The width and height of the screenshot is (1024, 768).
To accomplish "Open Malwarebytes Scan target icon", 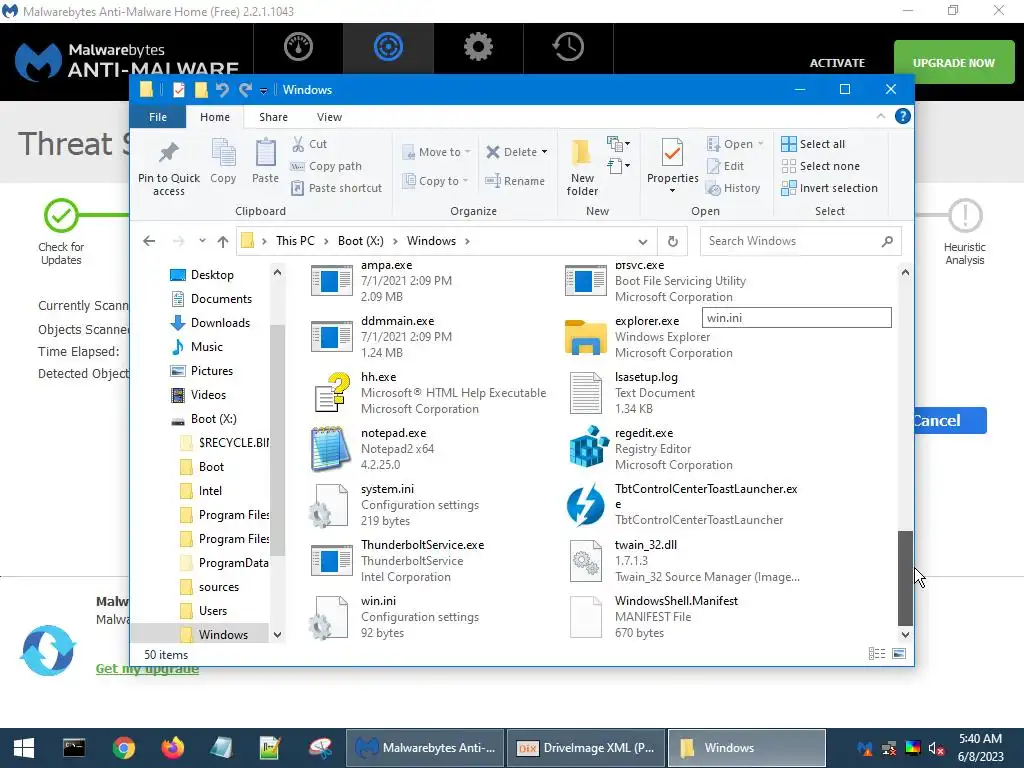I will (388, 47).
